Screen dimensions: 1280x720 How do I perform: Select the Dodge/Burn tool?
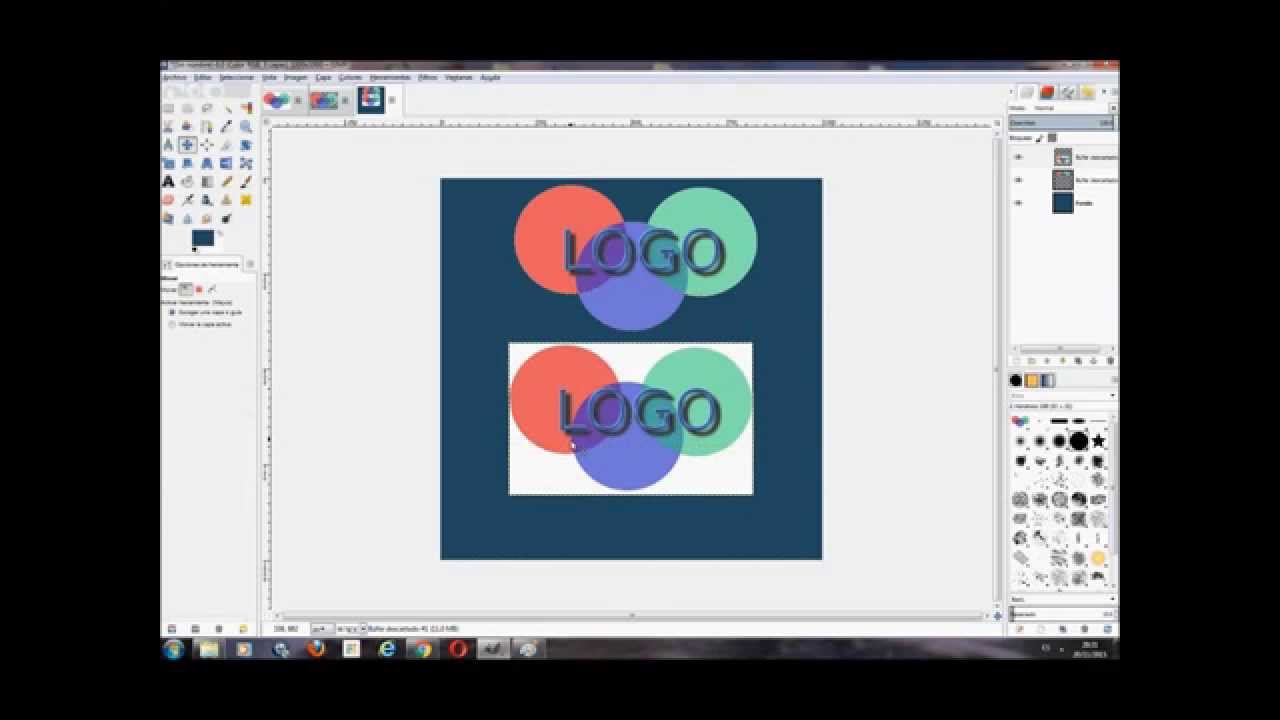pos(226,218)
